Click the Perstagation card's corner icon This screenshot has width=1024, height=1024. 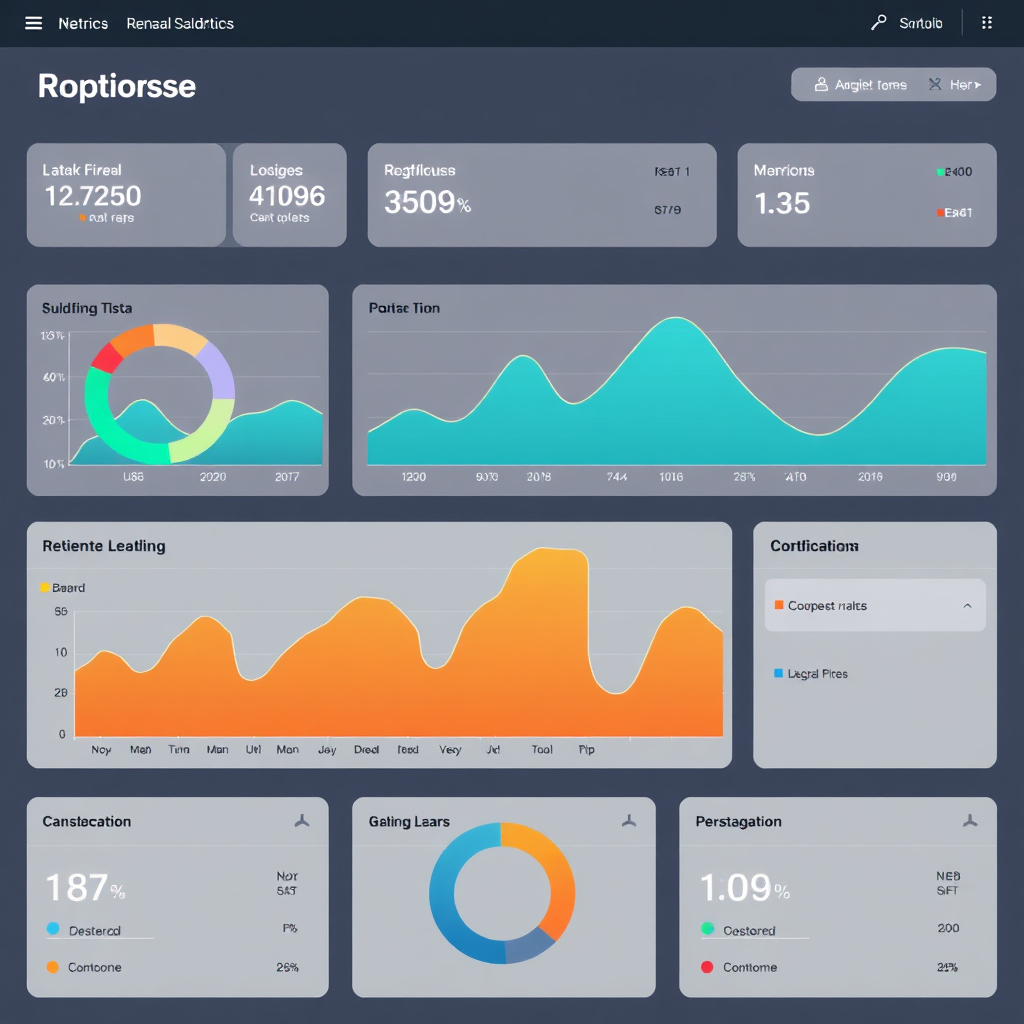pyautogui.click(x=968, y=821)
